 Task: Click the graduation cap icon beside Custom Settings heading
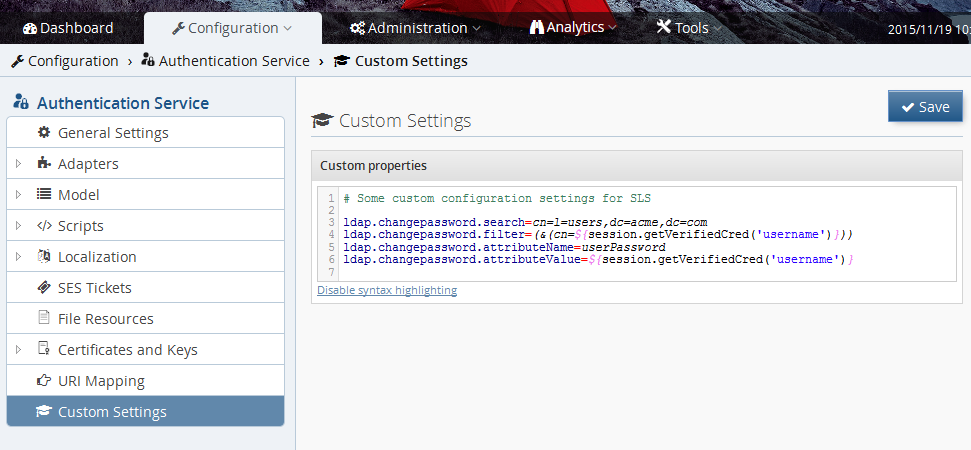(x=322, y=120)
